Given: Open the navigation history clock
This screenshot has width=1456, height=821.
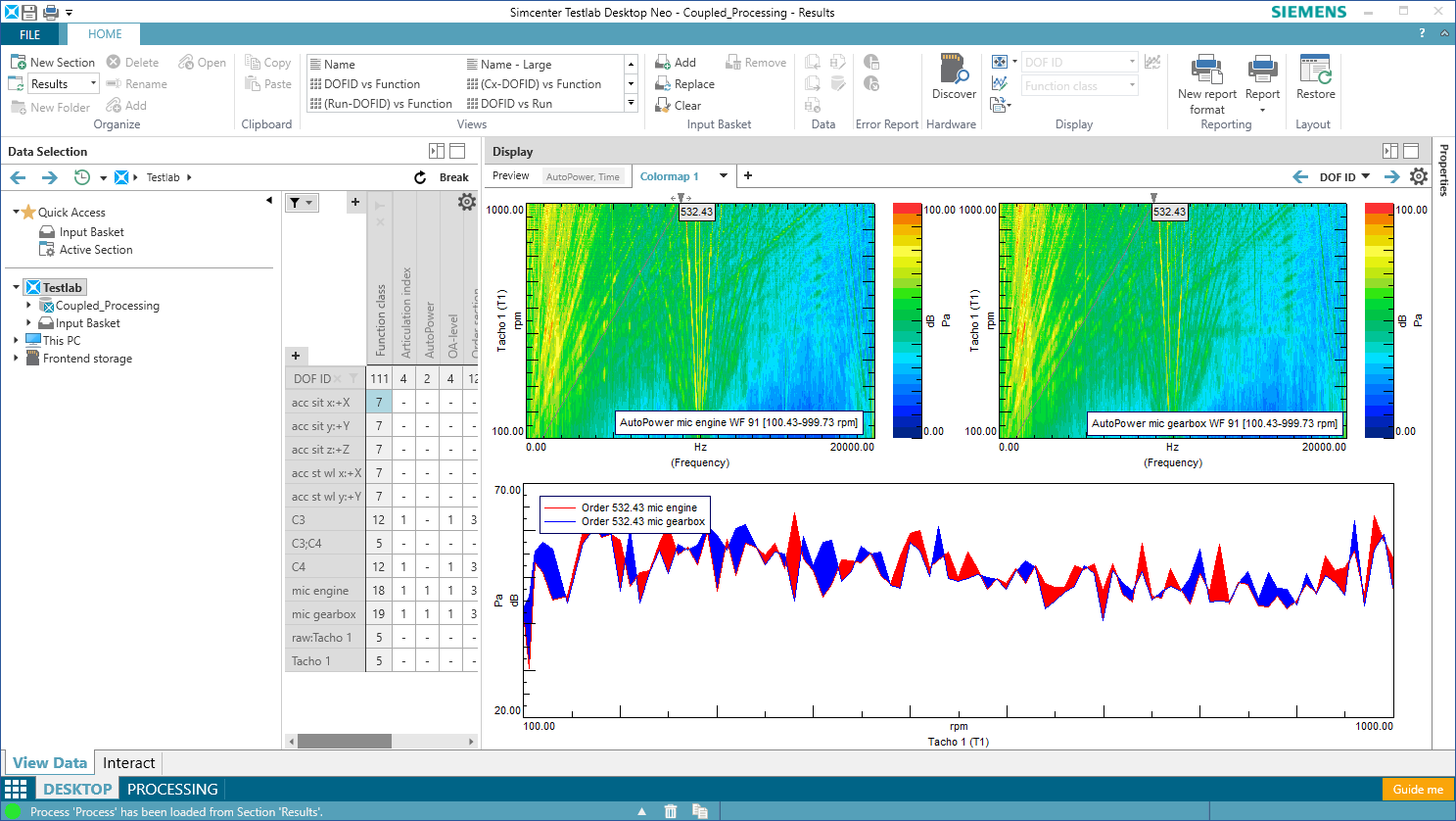Looking at the screenshot, I should (82, 177).
